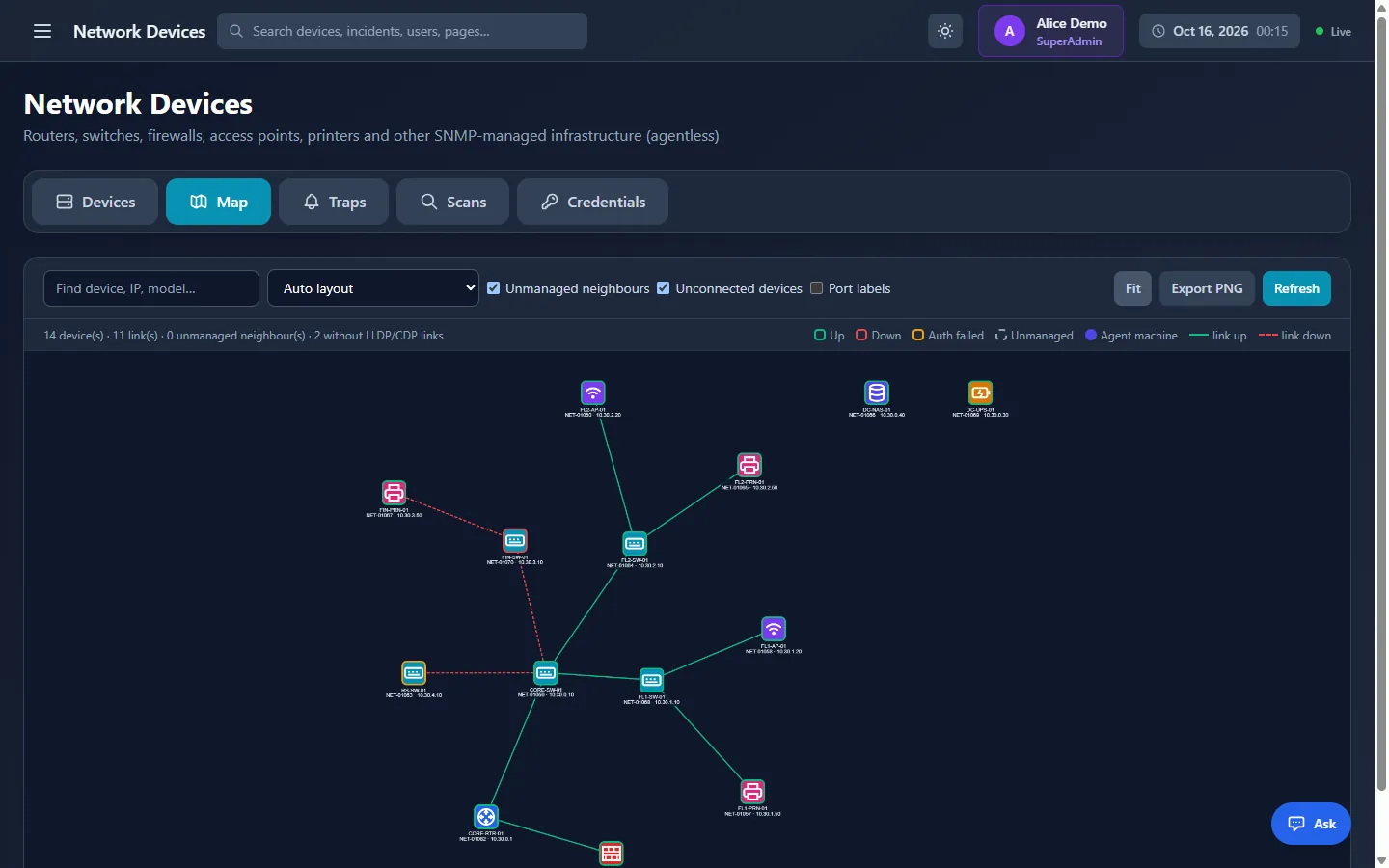The image size is (1389, 868).
Task: Focus the Find device, IP, model field
Action: coord(151,288)
